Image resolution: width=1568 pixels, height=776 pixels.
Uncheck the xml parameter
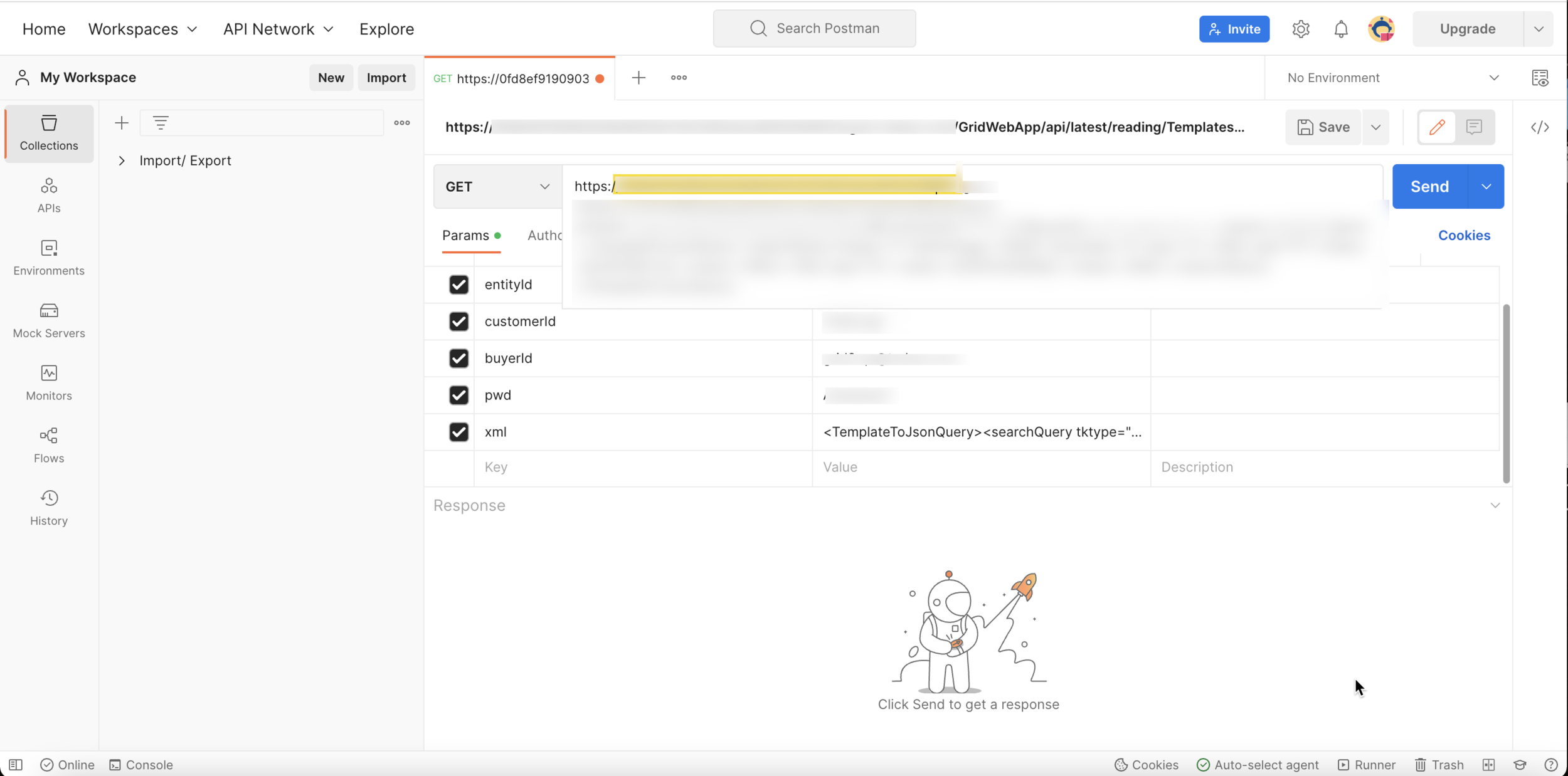[458, 433]
